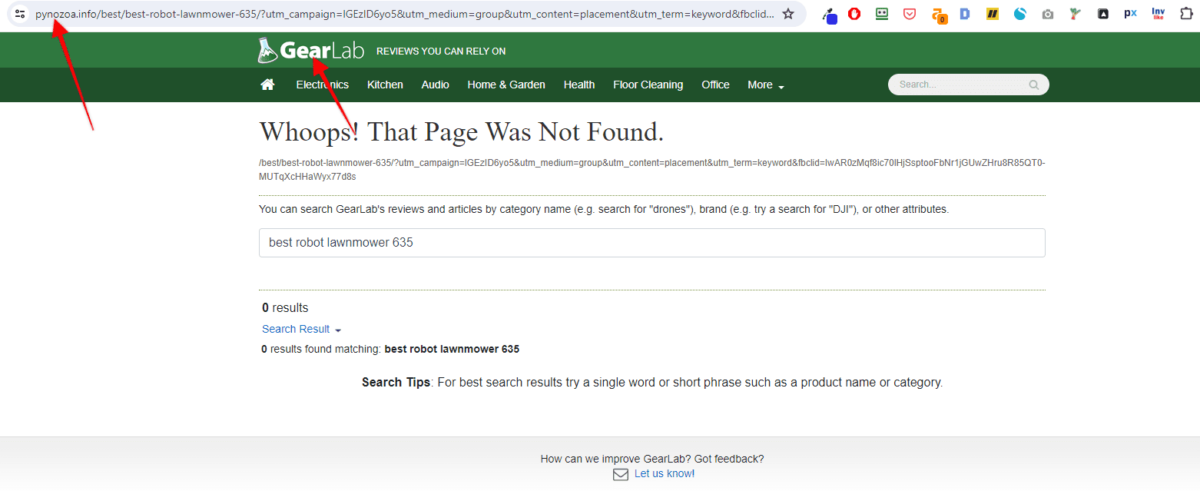Screen dimensions: 1200x491
Task: Click the envelope icon near feedback
Action: click(x=620, y=474)
